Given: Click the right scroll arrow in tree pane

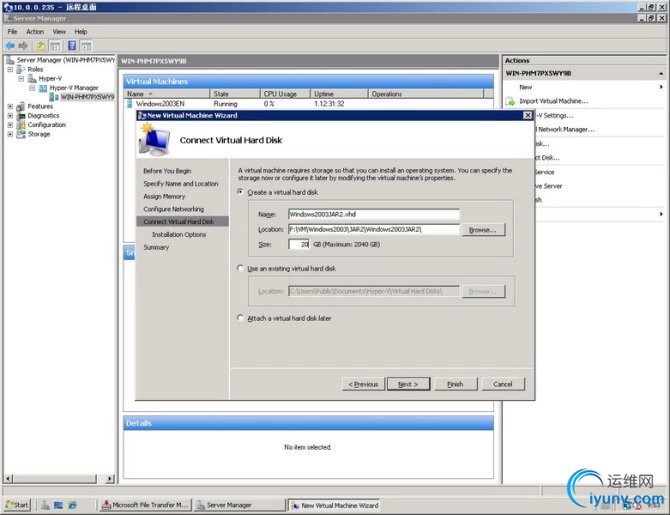Looking at the screenshot, I should tap(110, 479).
